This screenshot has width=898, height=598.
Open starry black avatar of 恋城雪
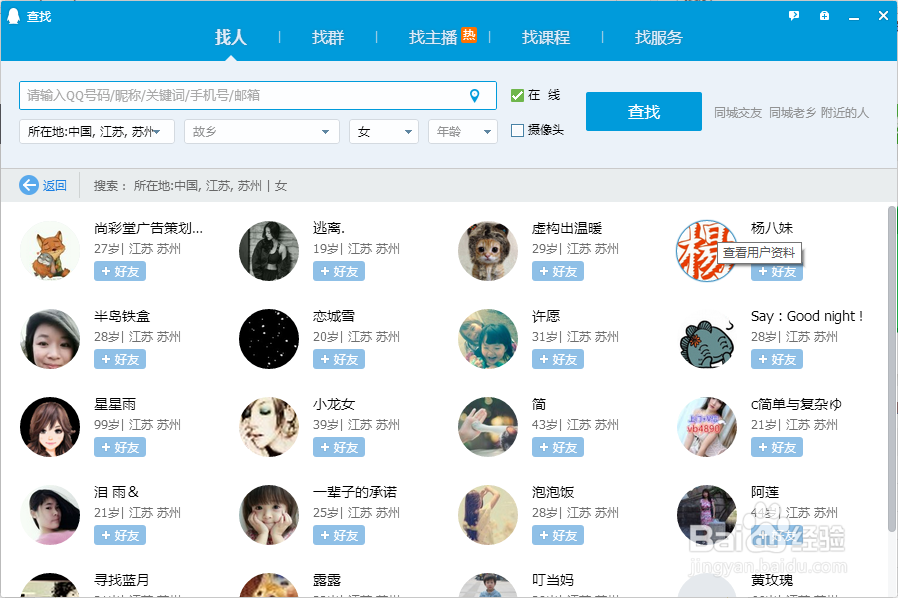(269, 339)
